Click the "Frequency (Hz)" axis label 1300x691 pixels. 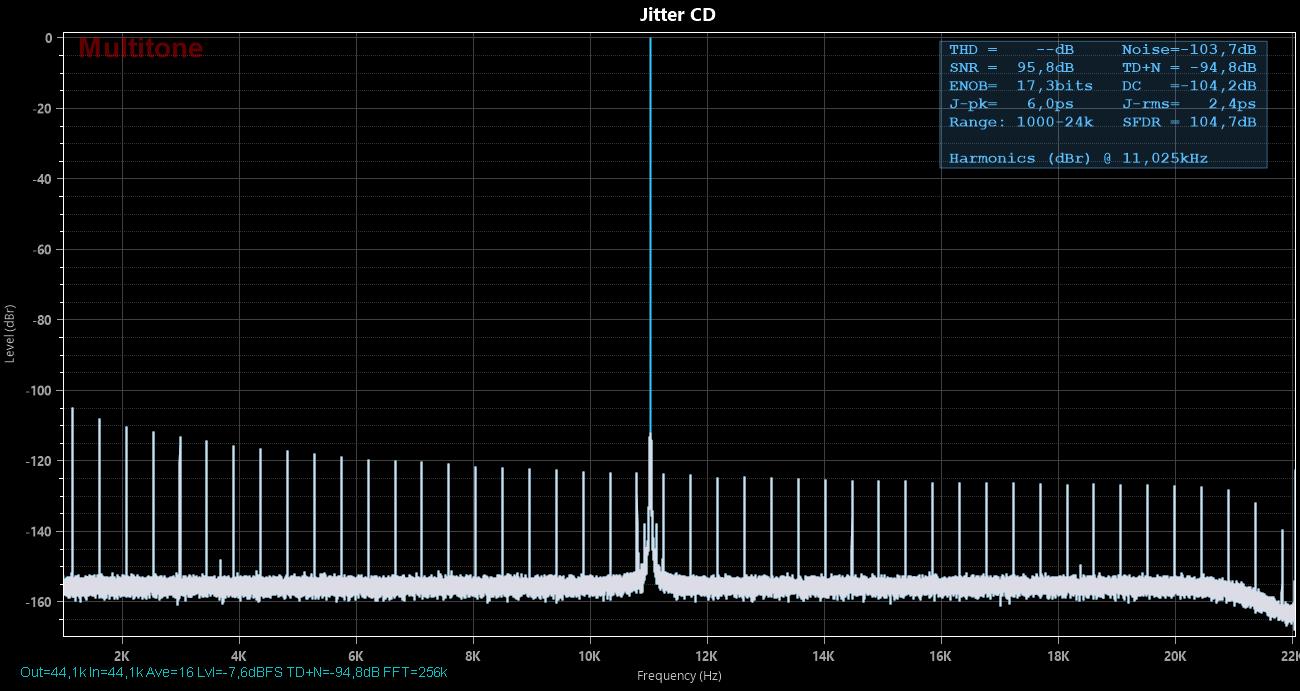[x=679, y=676]
